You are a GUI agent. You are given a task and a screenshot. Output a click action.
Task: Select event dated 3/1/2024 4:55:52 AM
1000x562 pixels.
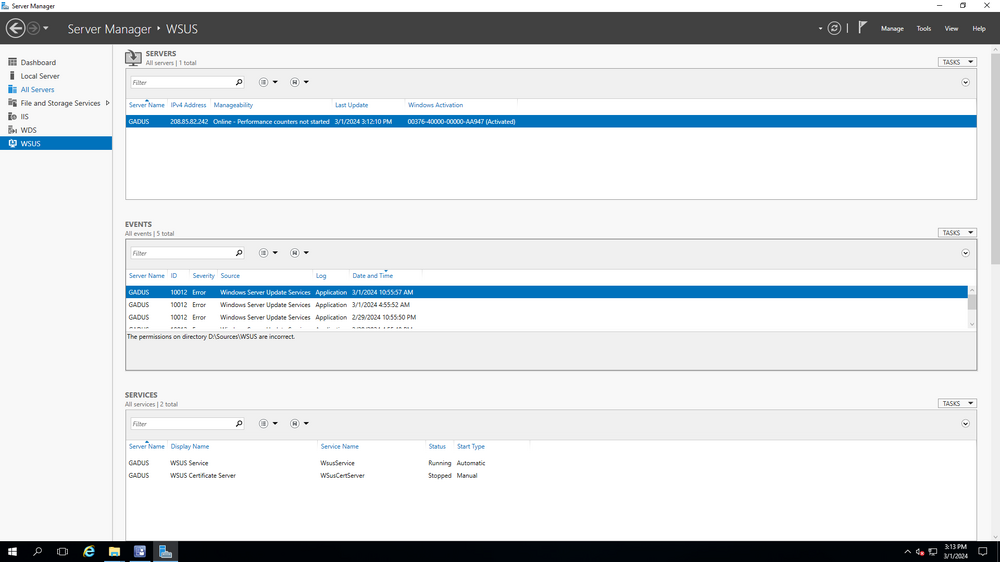coord(547,305)
